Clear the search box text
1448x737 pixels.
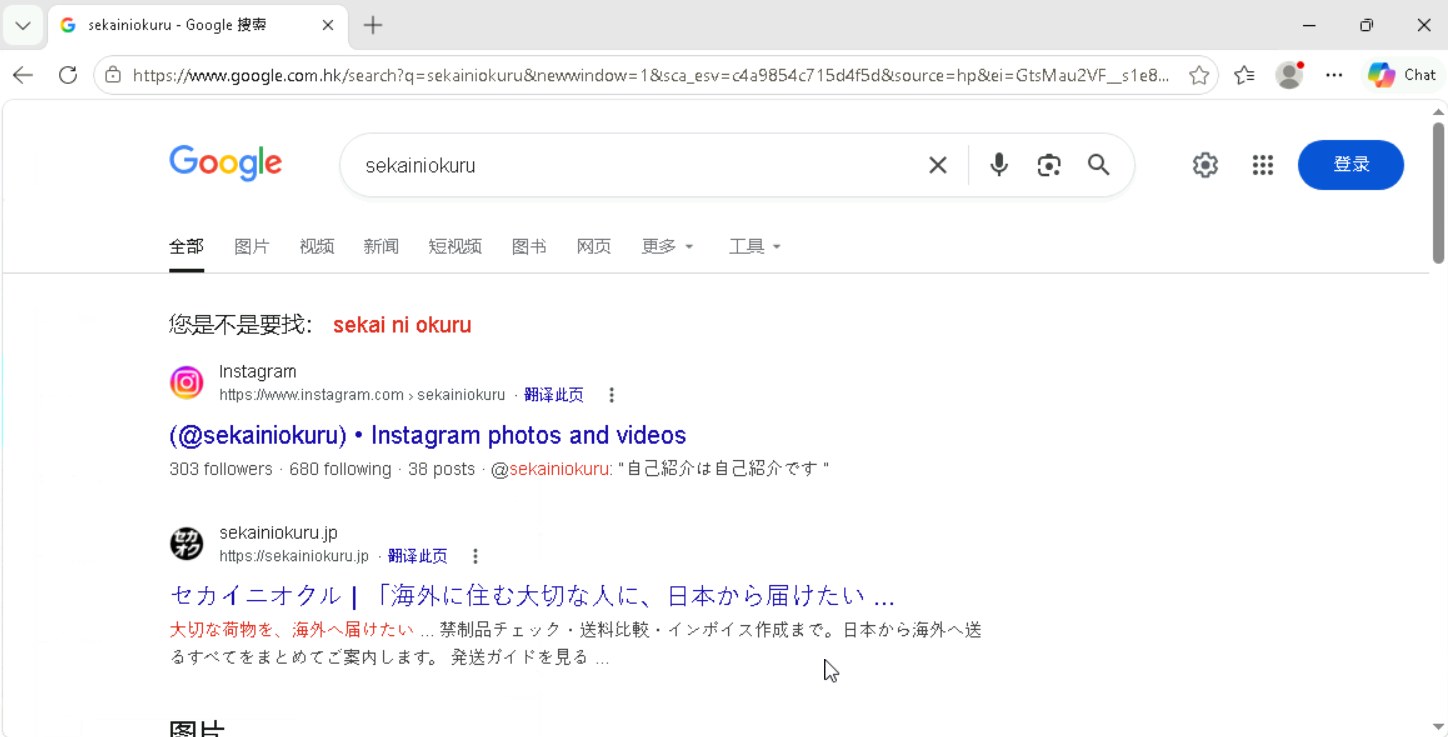(x=937, y=165)
